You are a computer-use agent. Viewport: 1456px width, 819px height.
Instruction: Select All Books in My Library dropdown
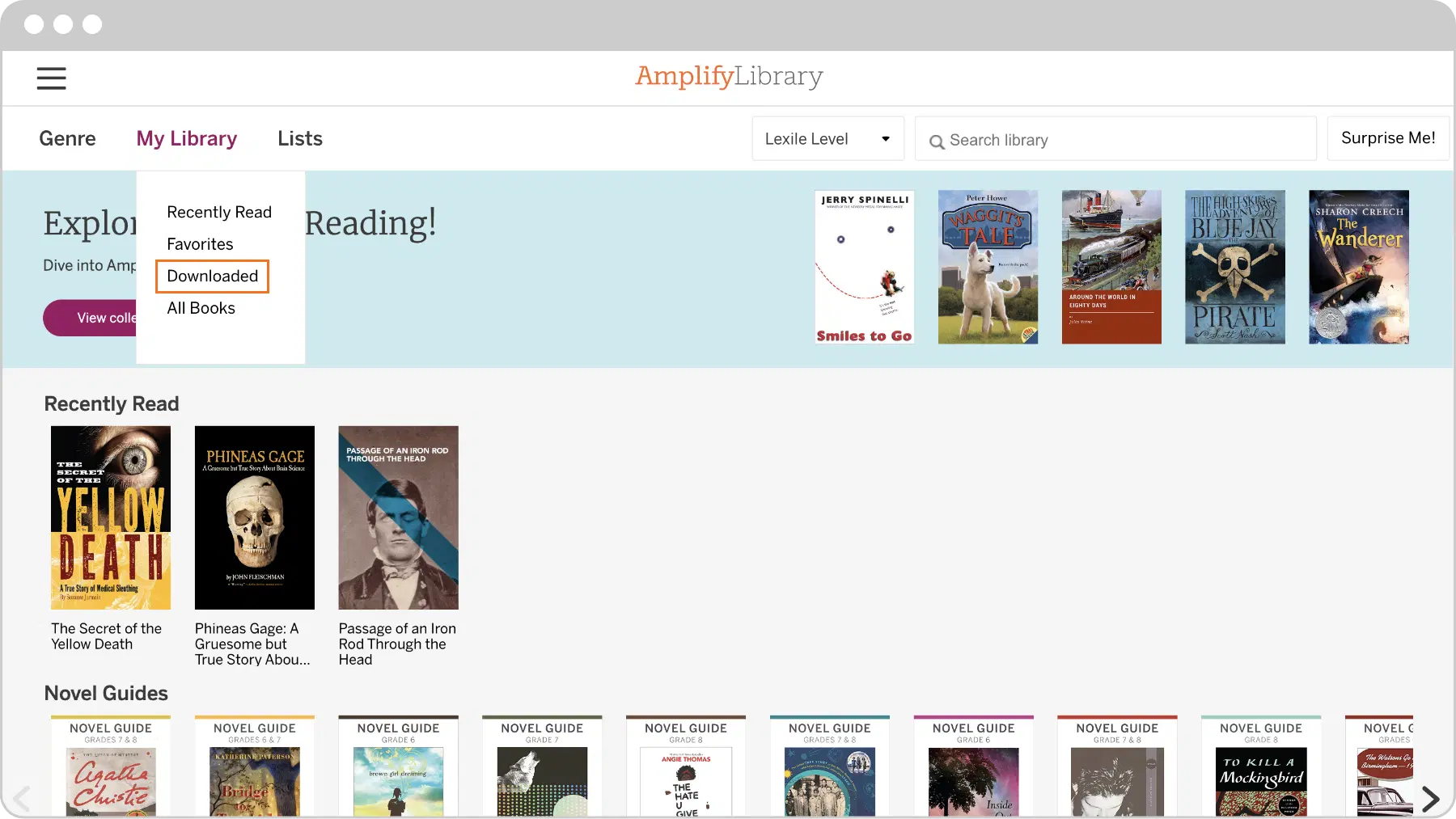(x=201, y=308)
